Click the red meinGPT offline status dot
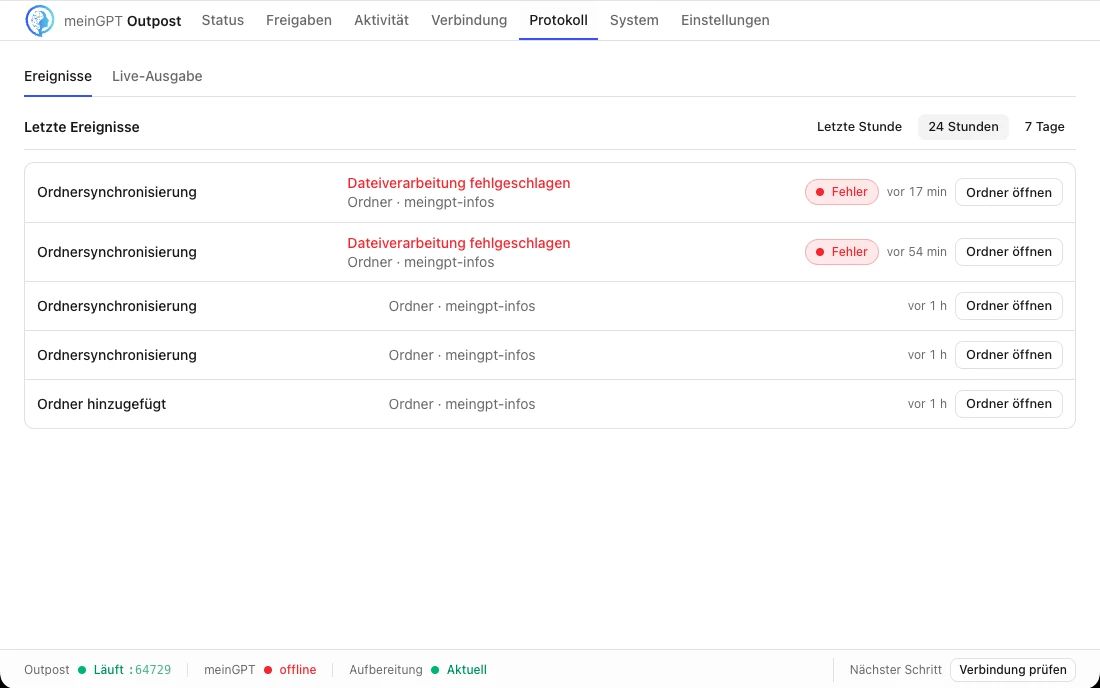This screenshot has height=688, width=1100. [x=267, y=670]
